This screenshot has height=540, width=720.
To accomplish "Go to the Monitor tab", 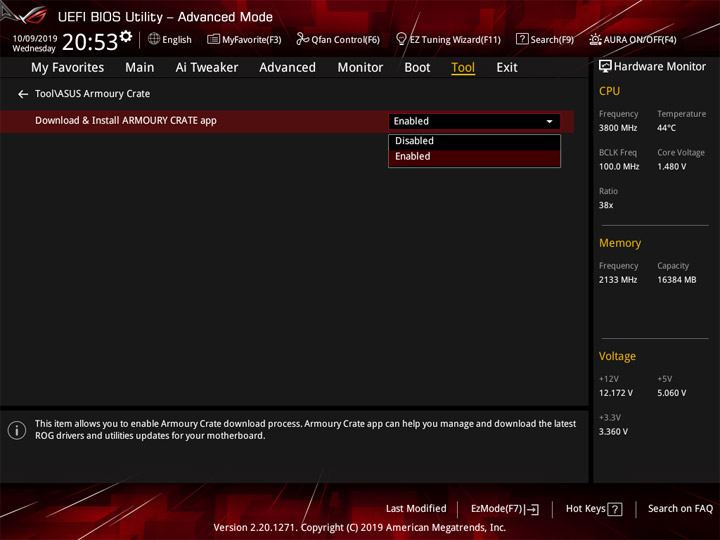I will 360,68.
